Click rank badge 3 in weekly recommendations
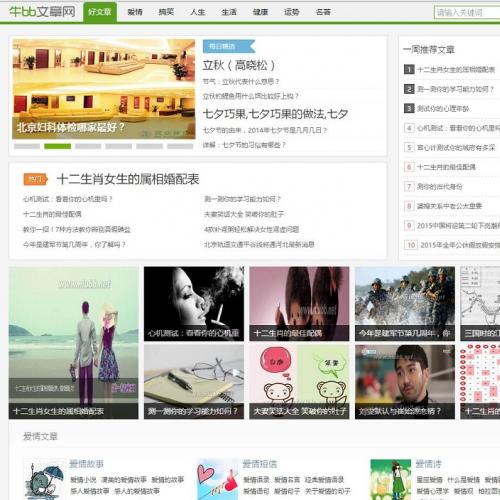500x500 pixels. click(409, 108)
